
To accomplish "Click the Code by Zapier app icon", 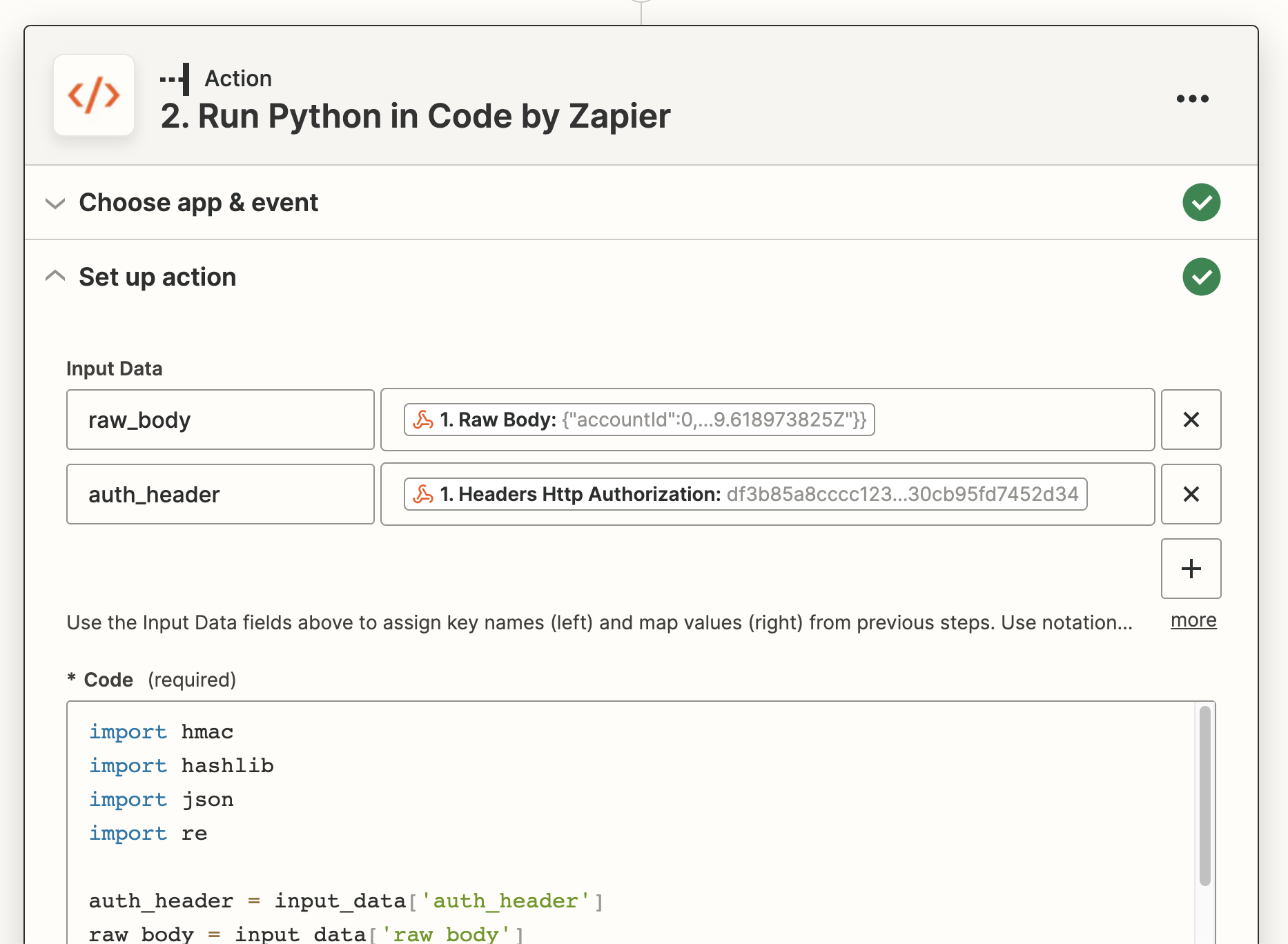I will click(94, 97).
